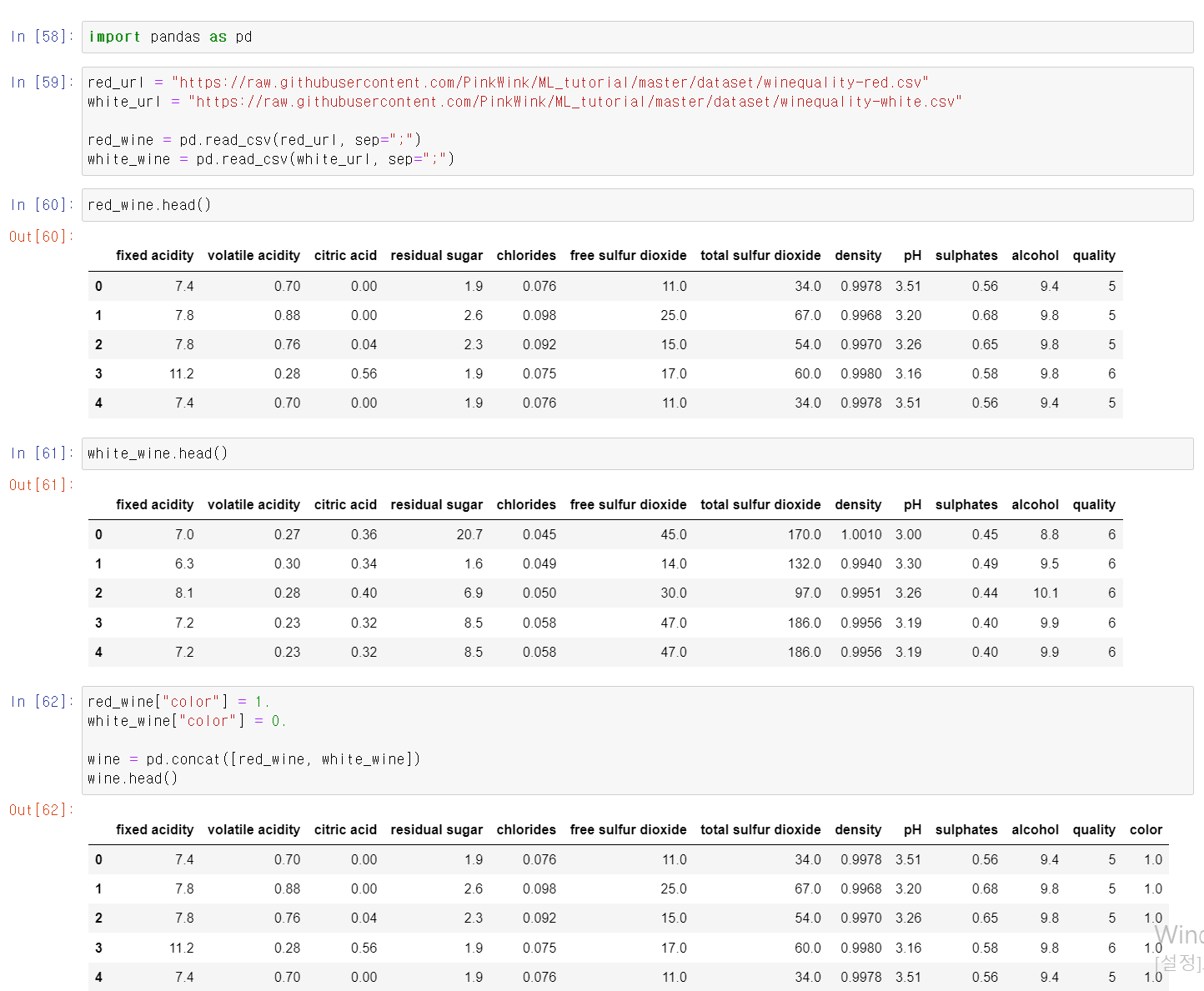The width and height of the screenshot is (1204, 991).
Task: Click the white_wine.head() code cell
Action: pyautogui.click(x=637, y=453)
